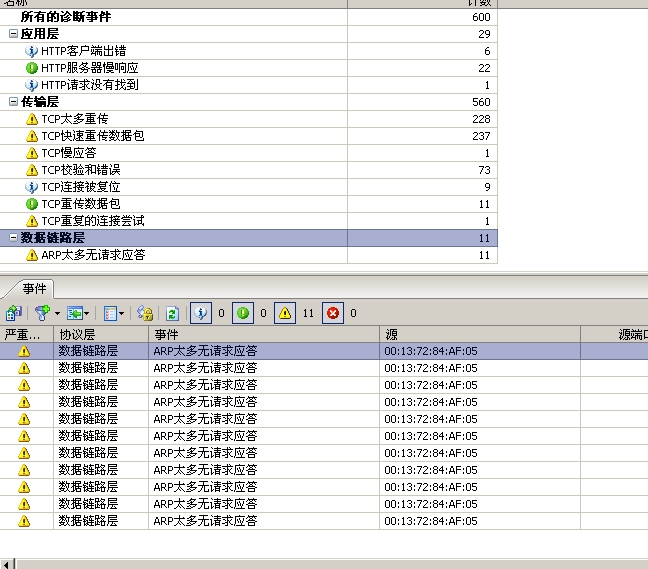Open the checklist icon's dropdown arrow
The height and width of the screenshot is (569, 648).
pos(122,314)
